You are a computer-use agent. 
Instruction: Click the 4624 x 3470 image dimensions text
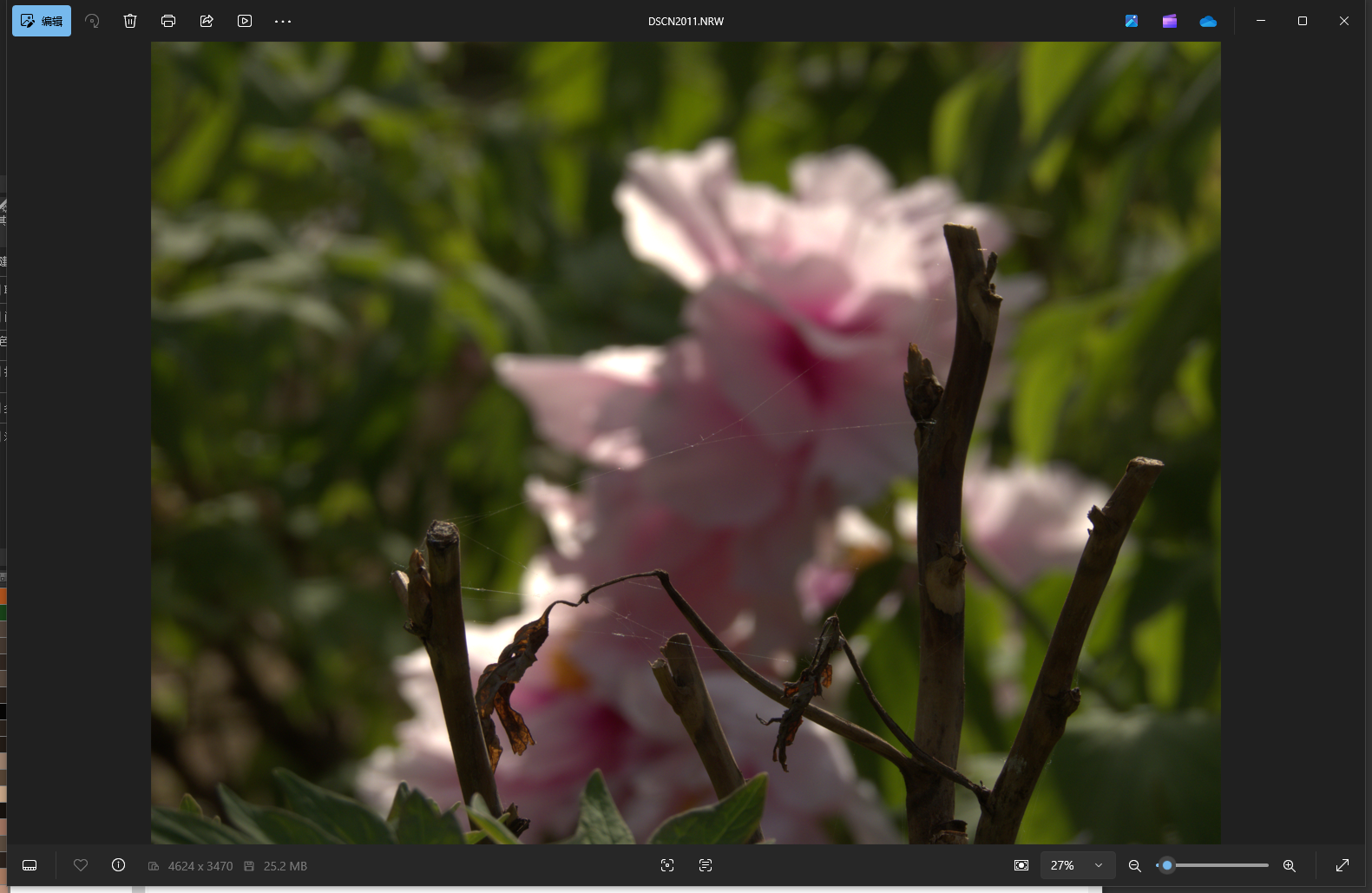point(200,866)
